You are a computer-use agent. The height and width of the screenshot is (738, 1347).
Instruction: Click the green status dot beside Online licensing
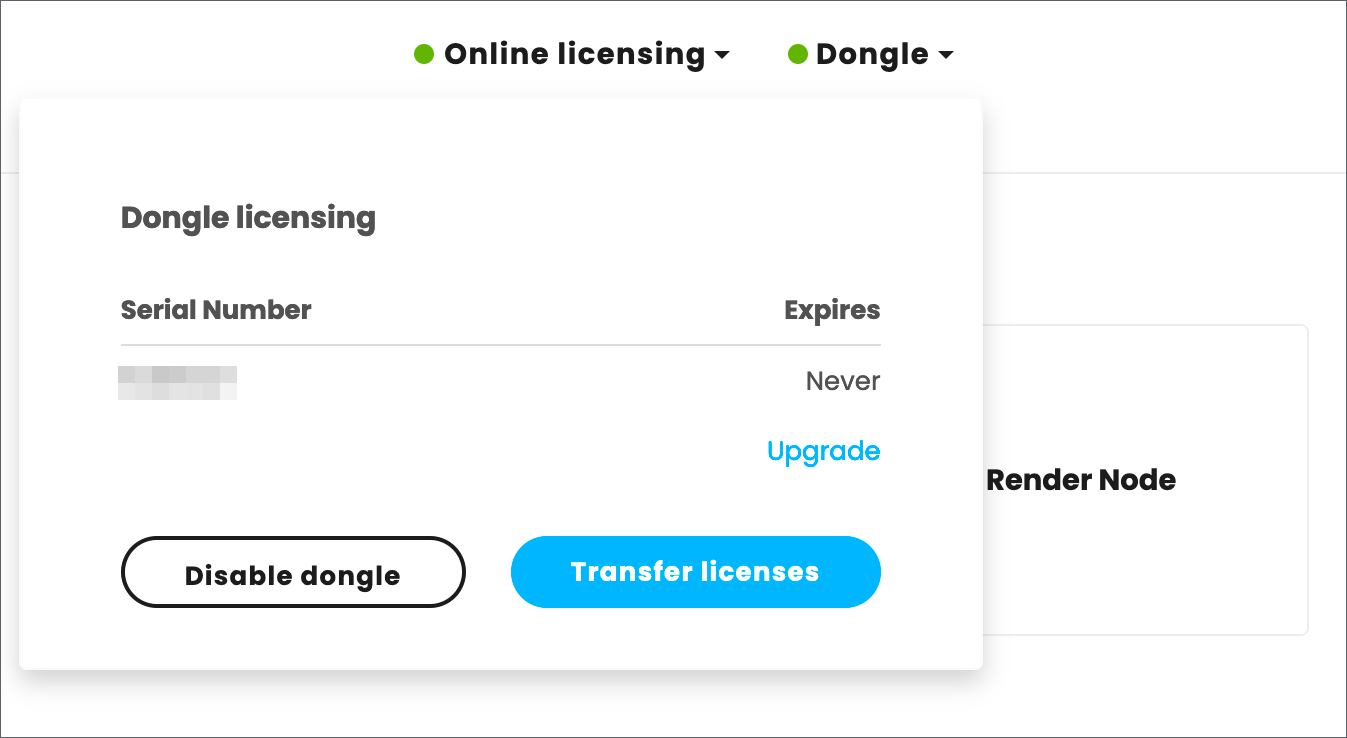[x=424, y=55]
